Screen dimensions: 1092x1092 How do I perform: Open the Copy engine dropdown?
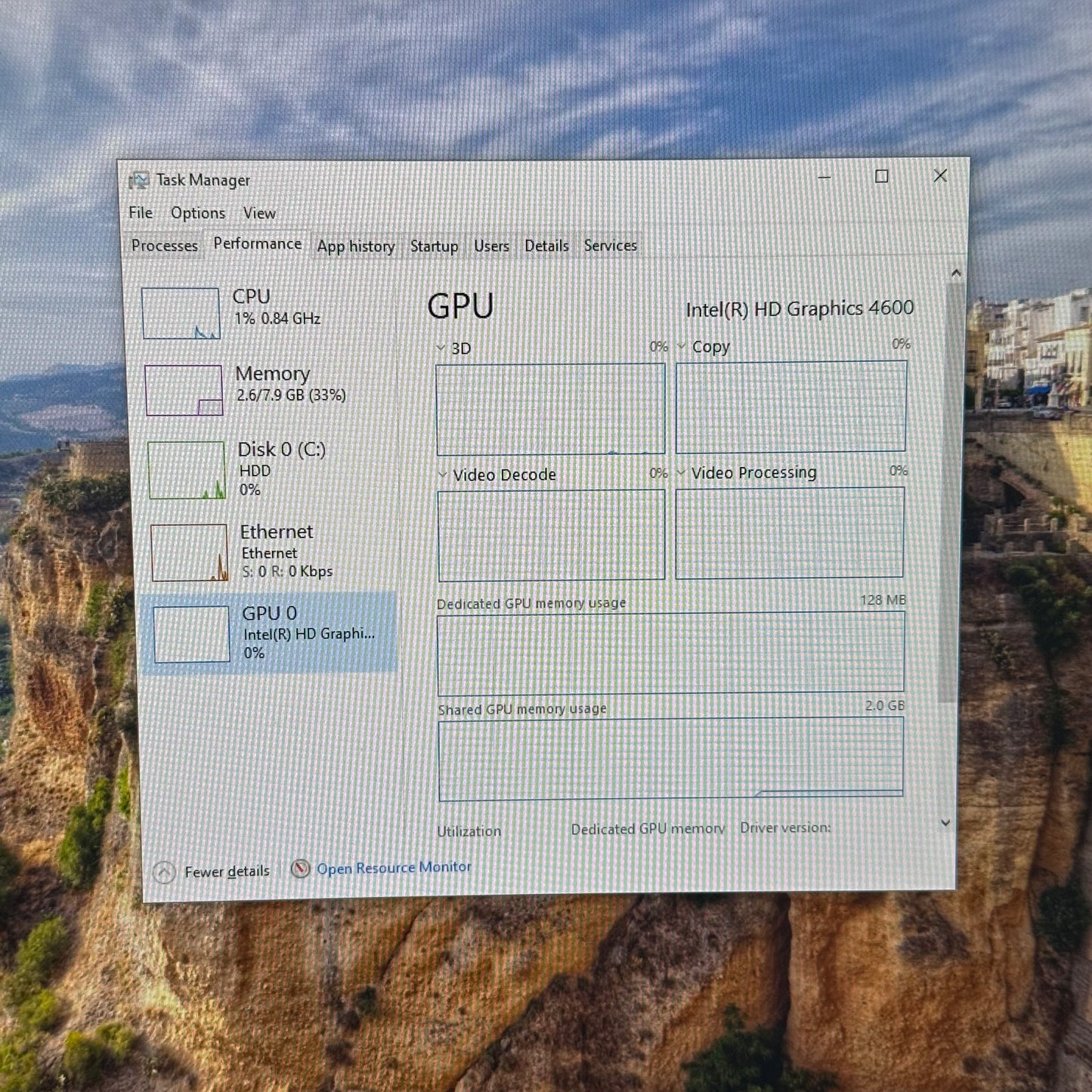click(682, 346)
